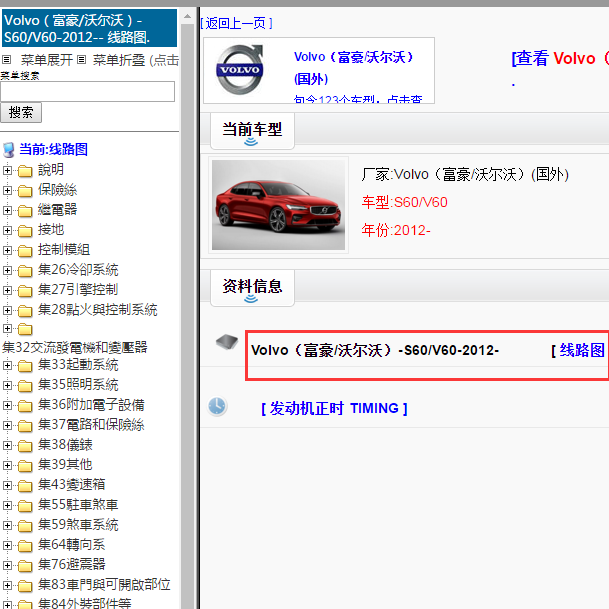This screenshot has height=609, width=609.
Task: Click the folder icon for 控制模組
Action: [25, 251]
